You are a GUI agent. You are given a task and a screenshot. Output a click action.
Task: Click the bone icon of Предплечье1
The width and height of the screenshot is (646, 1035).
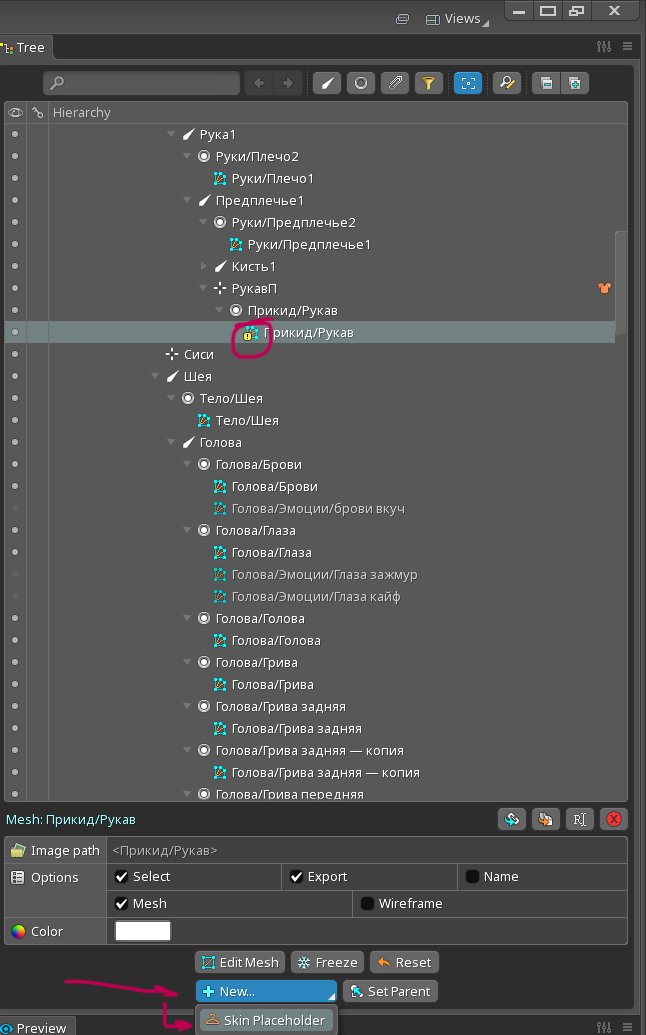[x=205, y=200]
